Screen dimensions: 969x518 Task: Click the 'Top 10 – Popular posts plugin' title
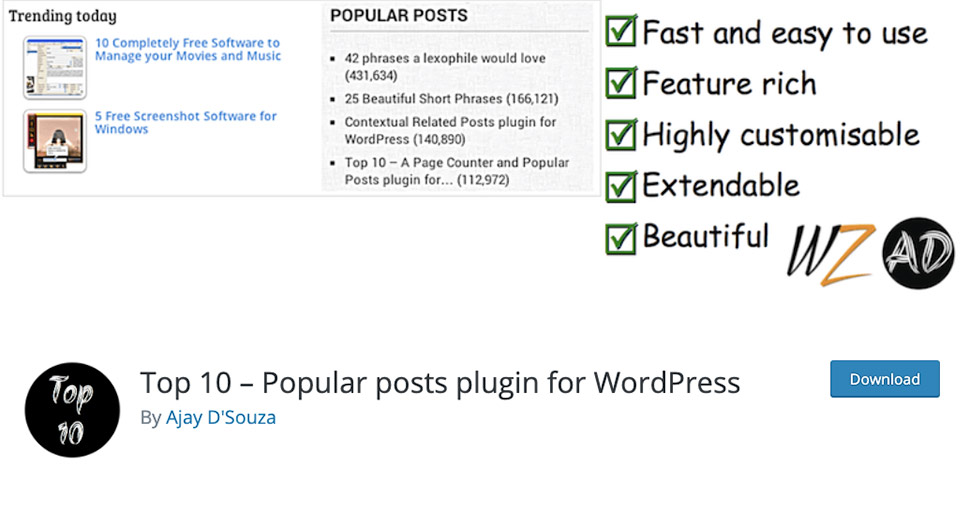tap(440, 383)
